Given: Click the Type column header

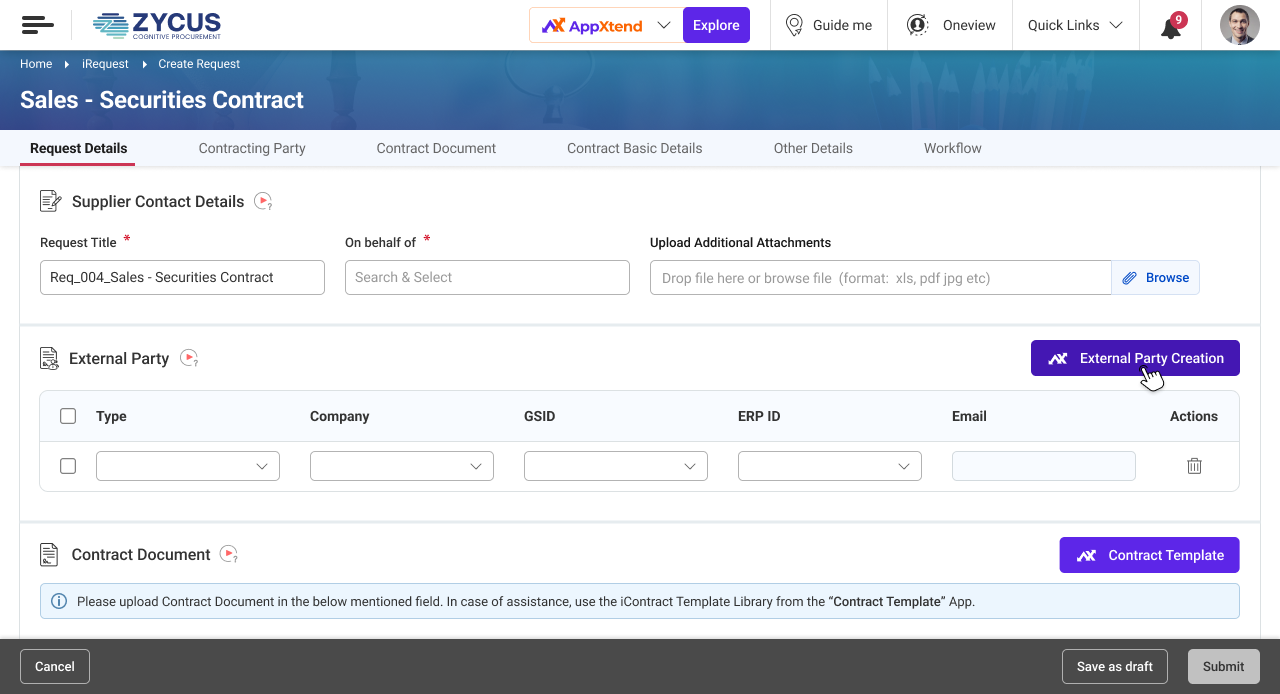Looking at the screenshot, I should pyautogui.click(x=111, y=416).
